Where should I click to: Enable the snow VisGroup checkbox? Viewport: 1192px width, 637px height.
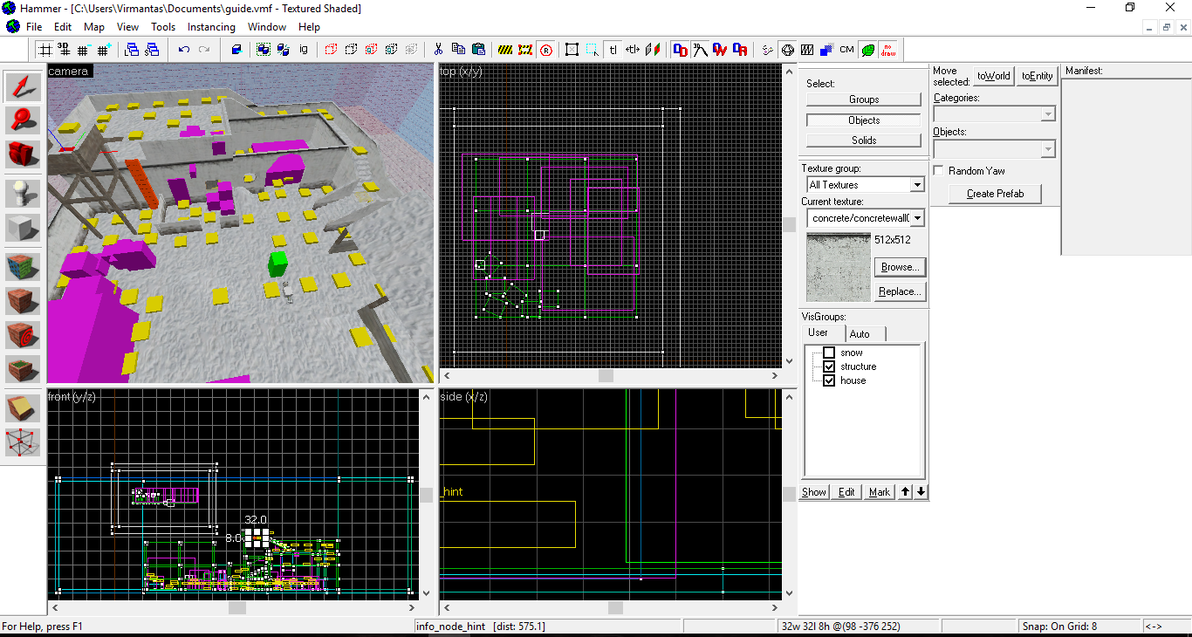pos(828,353)
